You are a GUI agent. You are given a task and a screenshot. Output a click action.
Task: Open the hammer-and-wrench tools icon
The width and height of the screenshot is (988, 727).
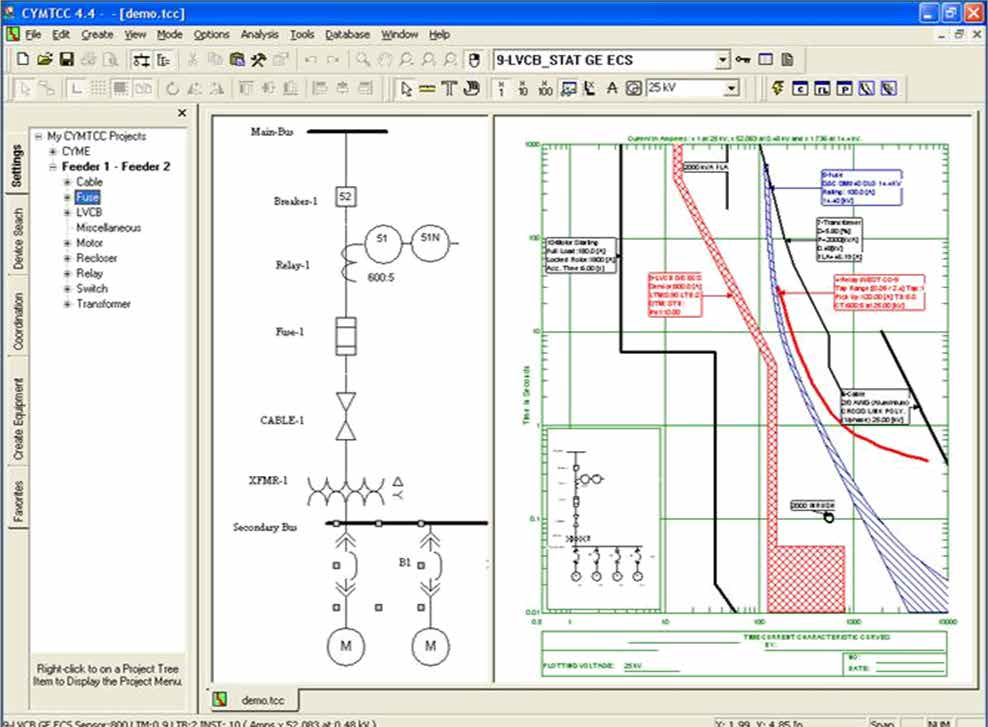258,60
